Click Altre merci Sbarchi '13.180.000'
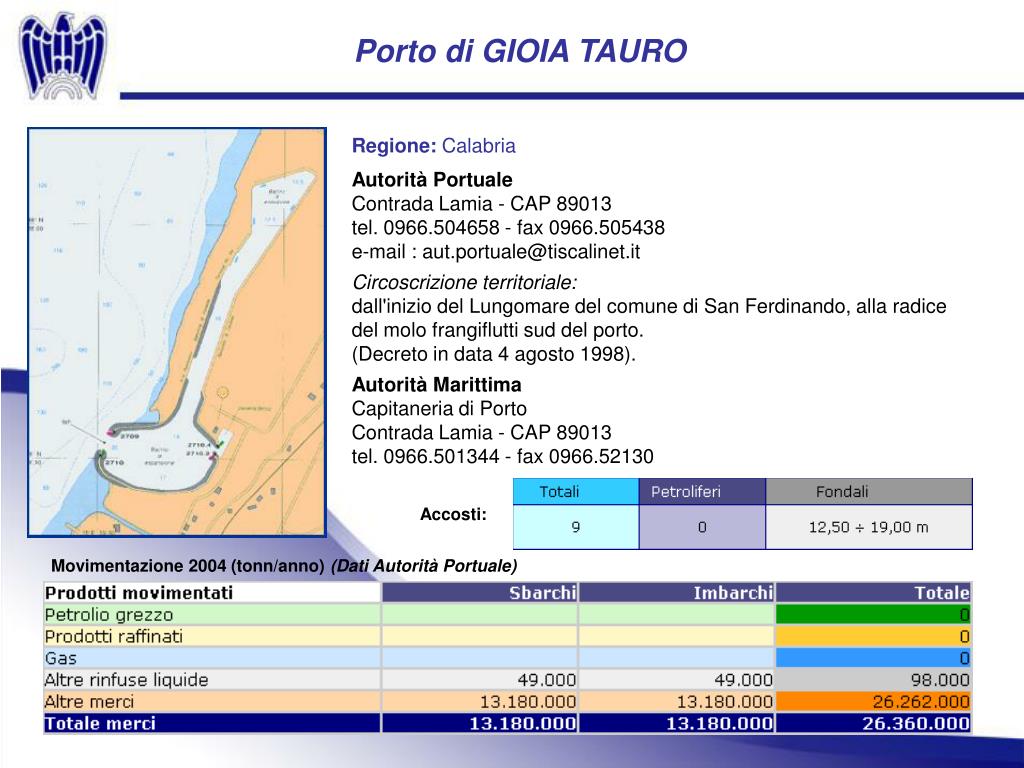1024x768 pixels. click(480, 701)
